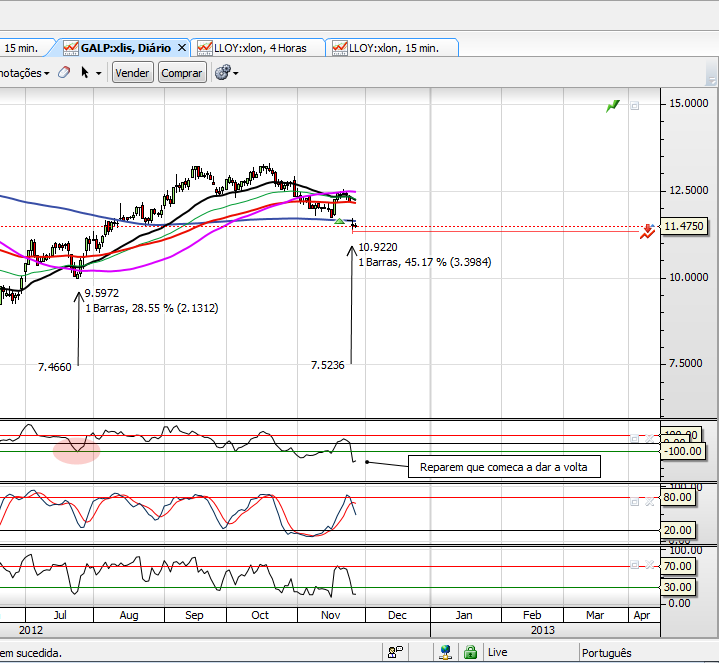Select the arrow pointer tool
This screenshot has height=663, width=719.
[x=85, y=72]
